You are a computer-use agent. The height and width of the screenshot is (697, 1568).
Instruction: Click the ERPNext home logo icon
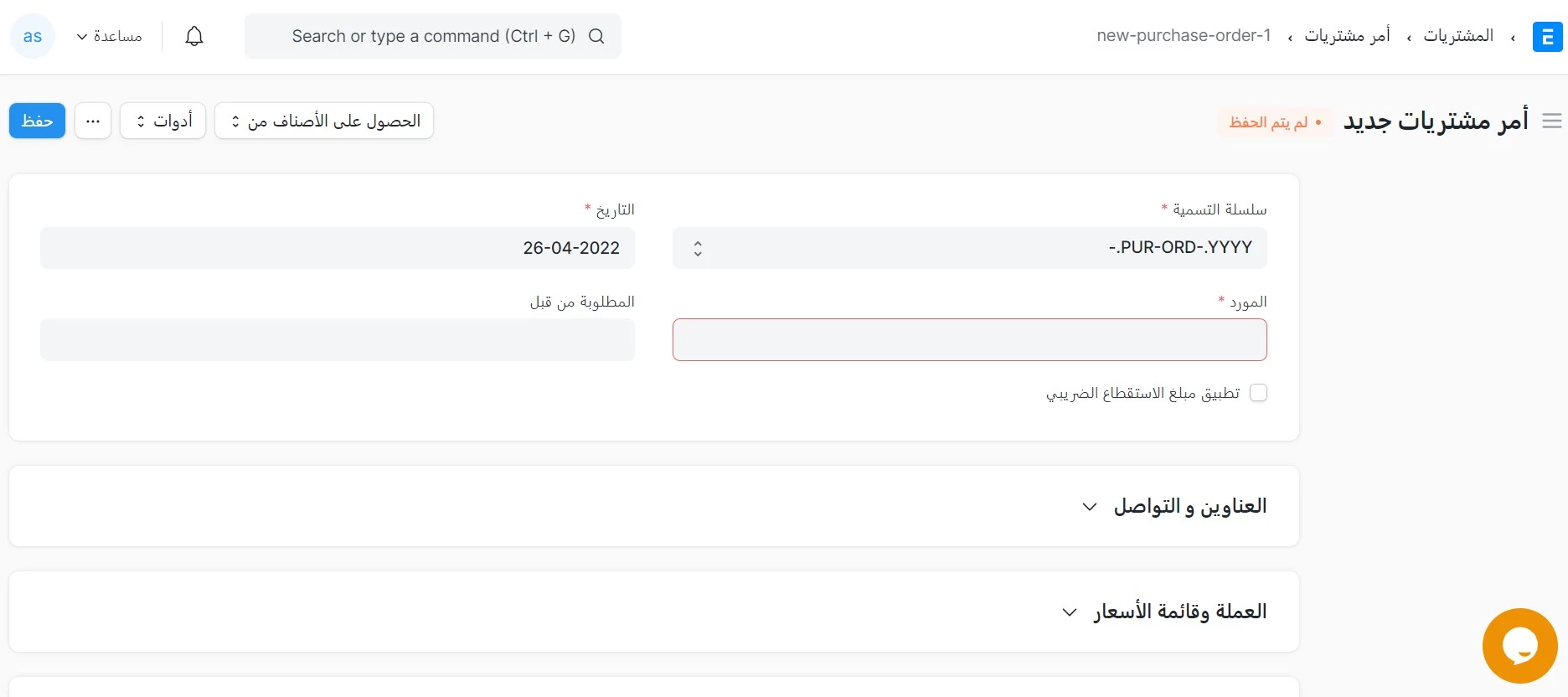pos(1547,37)
